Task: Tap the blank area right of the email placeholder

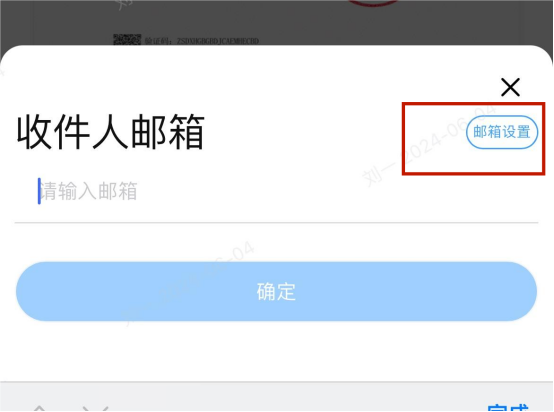Action: (336, 191)
